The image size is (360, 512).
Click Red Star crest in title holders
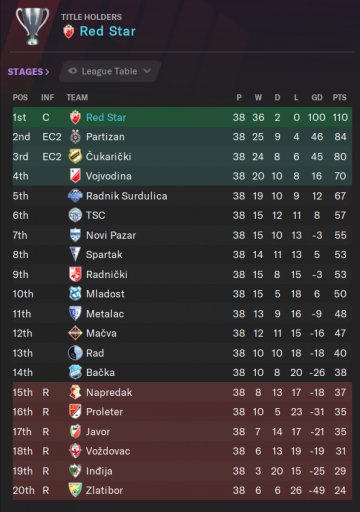click(69, 31)
